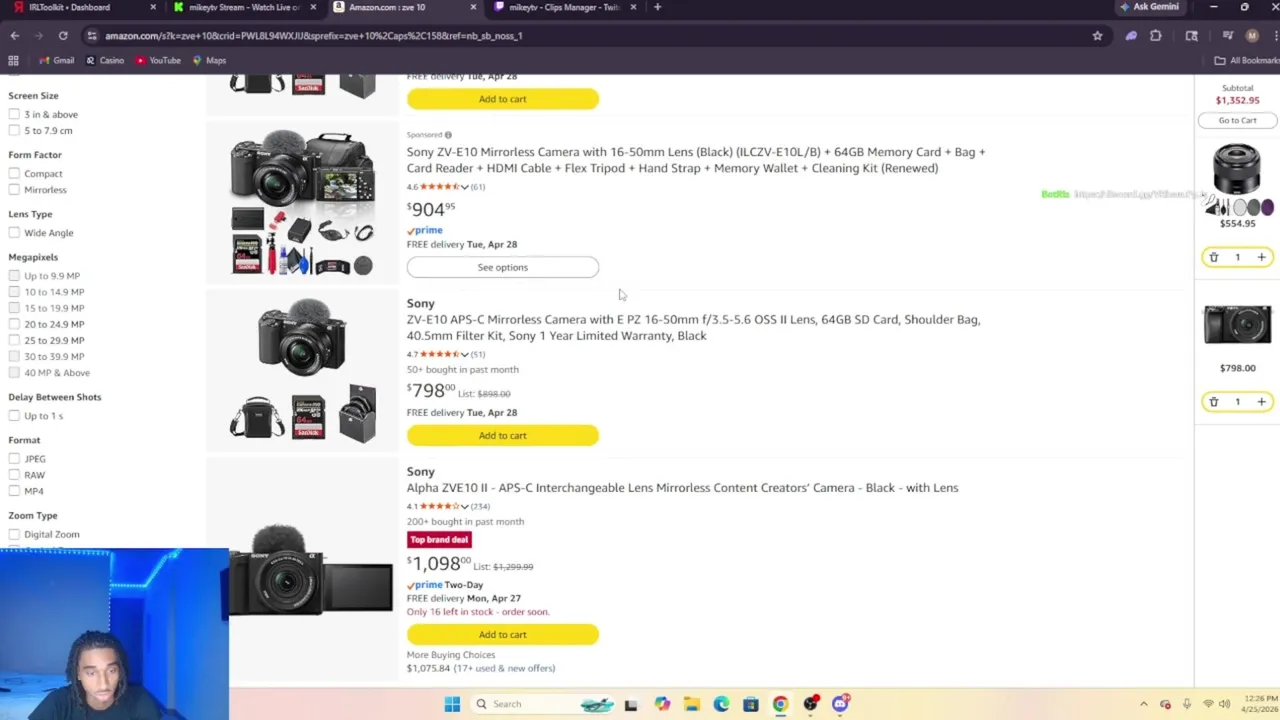
Task: Open Discord from the taskbar
Action: pos(840,704)
